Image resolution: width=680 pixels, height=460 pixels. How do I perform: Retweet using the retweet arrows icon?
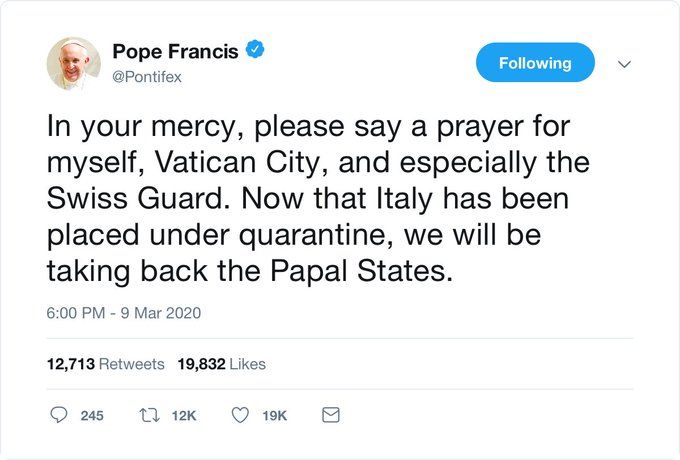(149, 415)
